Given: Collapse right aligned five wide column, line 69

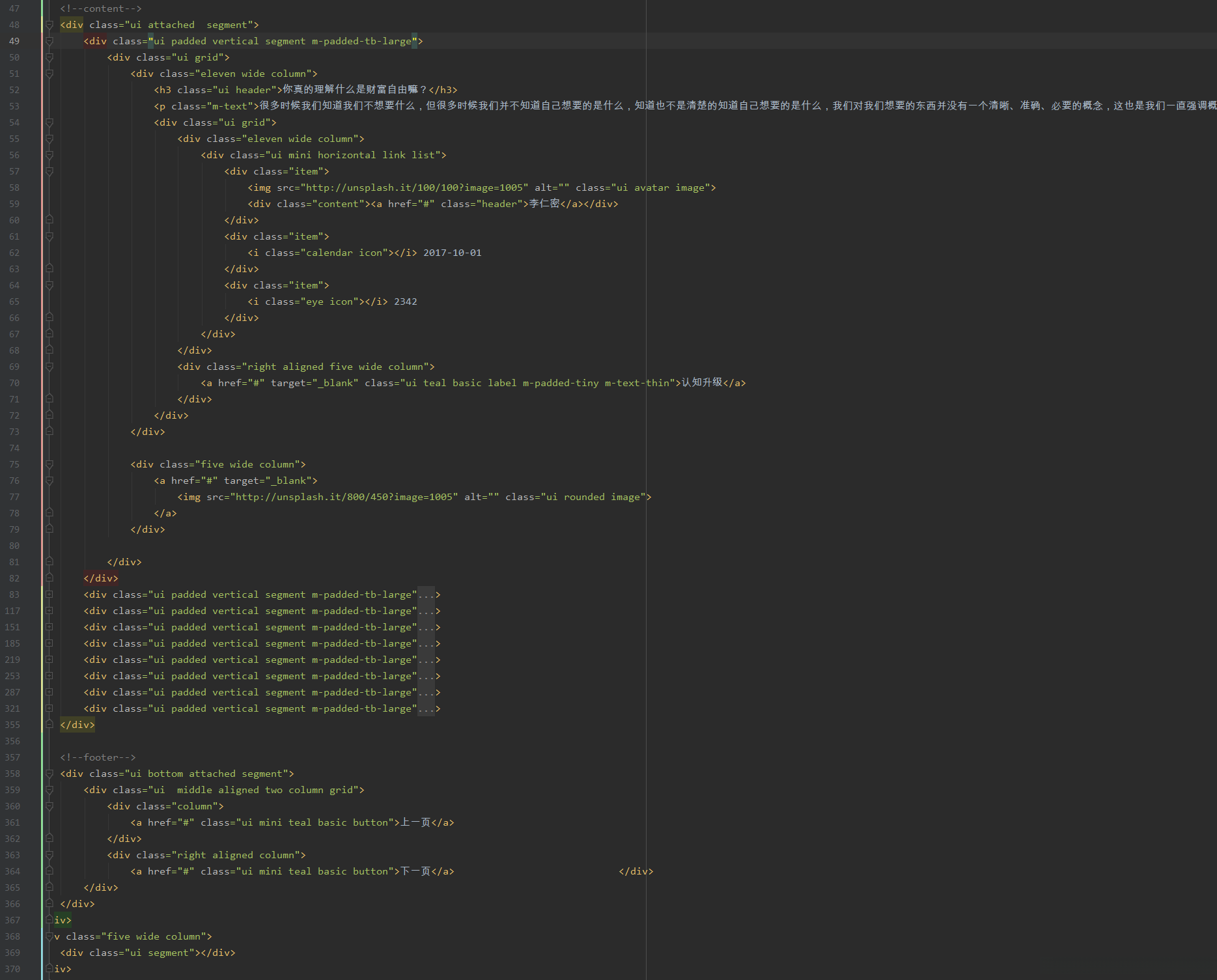Looking at the screenshot, I should tap(49, 367).
